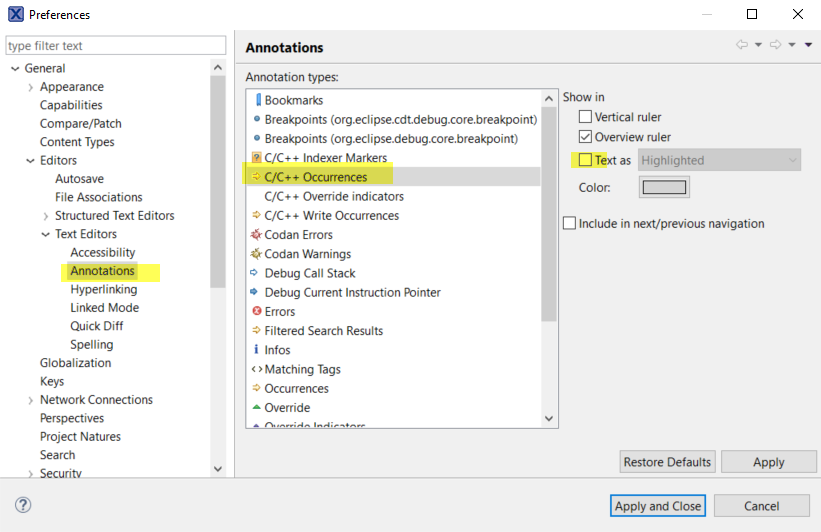Collapse the Text Editors tree node

46,234
